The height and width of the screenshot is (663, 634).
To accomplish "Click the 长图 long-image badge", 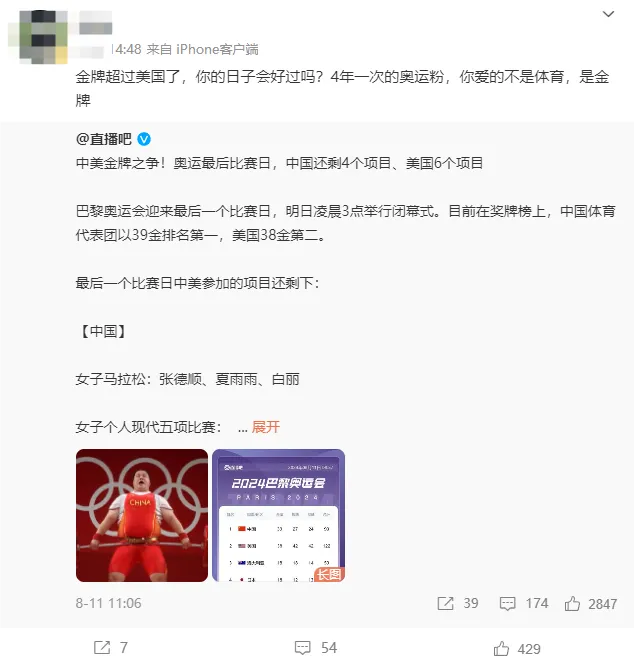I will (329, 574).
